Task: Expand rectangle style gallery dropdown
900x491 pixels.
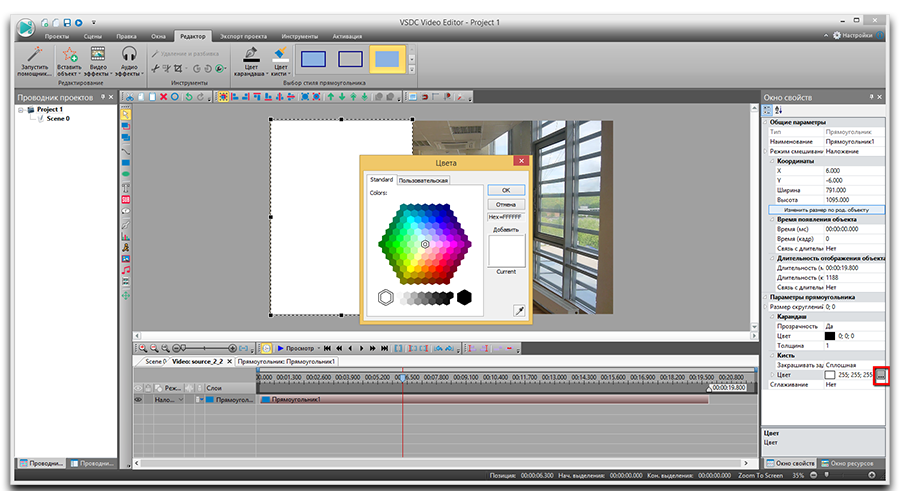Action: (412, 69)
